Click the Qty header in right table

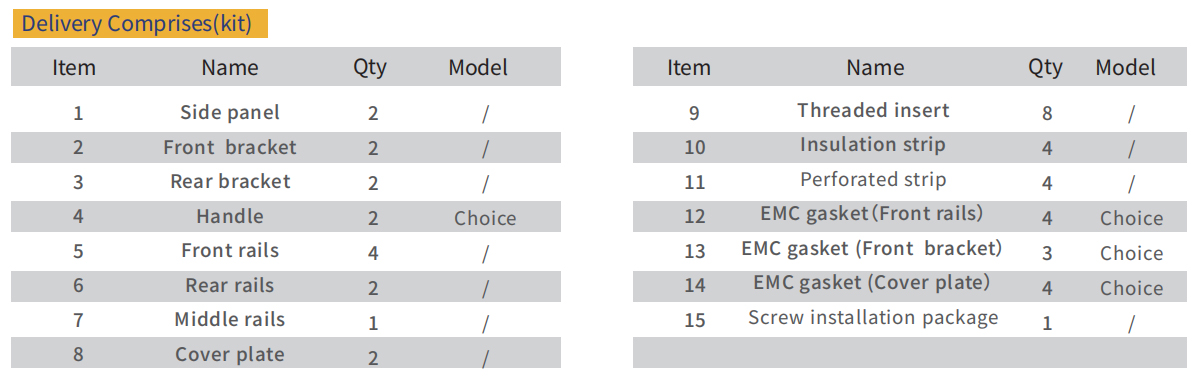(x=1045, y=68)
